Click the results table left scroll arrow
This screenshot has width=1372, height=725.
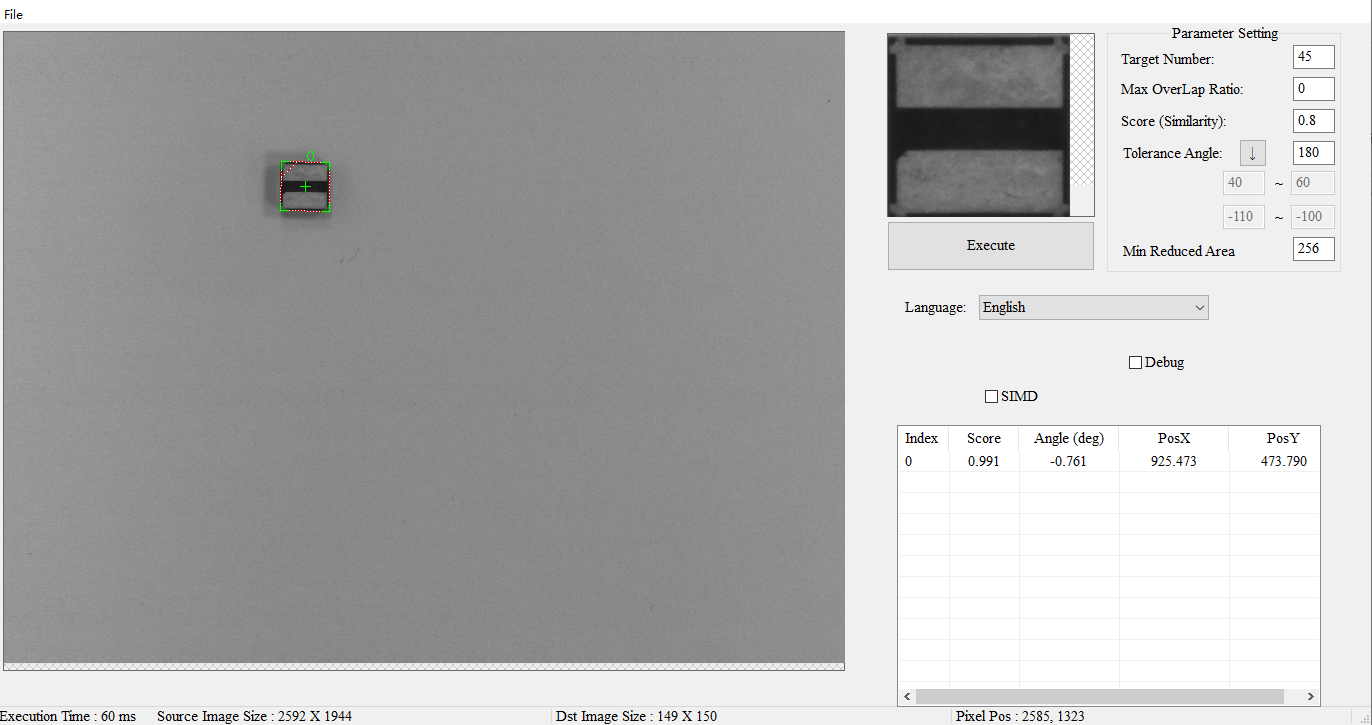click(x=907, y=697)
